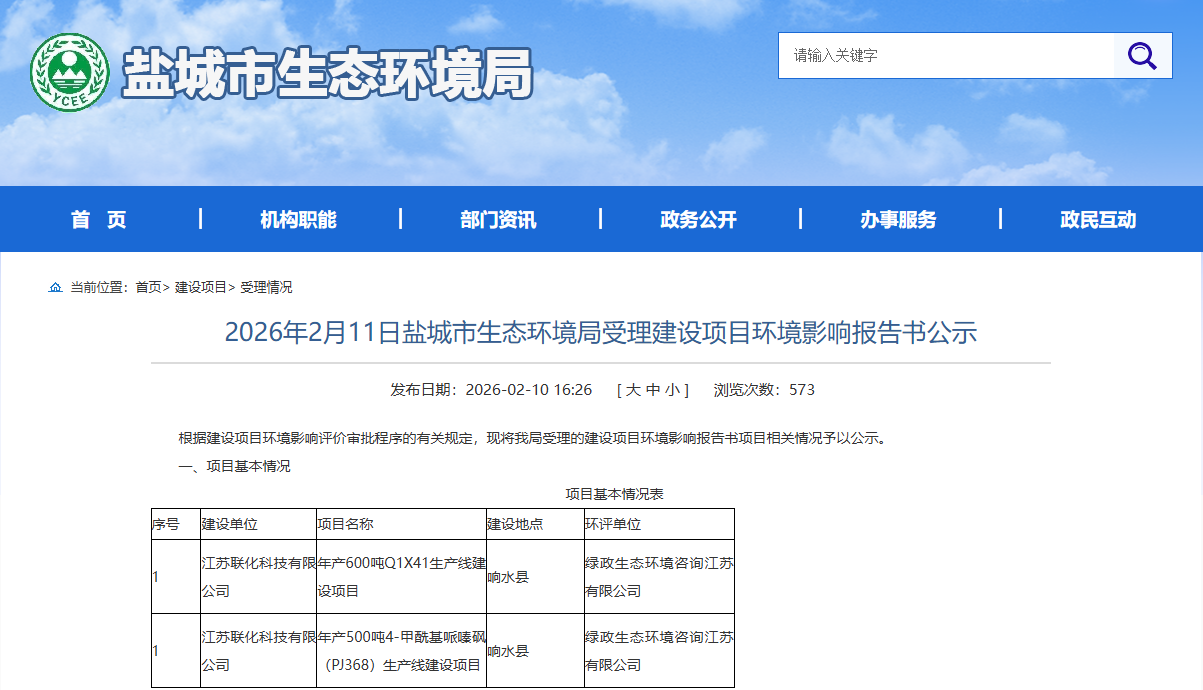This screenshot has width=1203, height=690.
Task: Click the magnifying glass search icon
Action: pos(1142,56)
